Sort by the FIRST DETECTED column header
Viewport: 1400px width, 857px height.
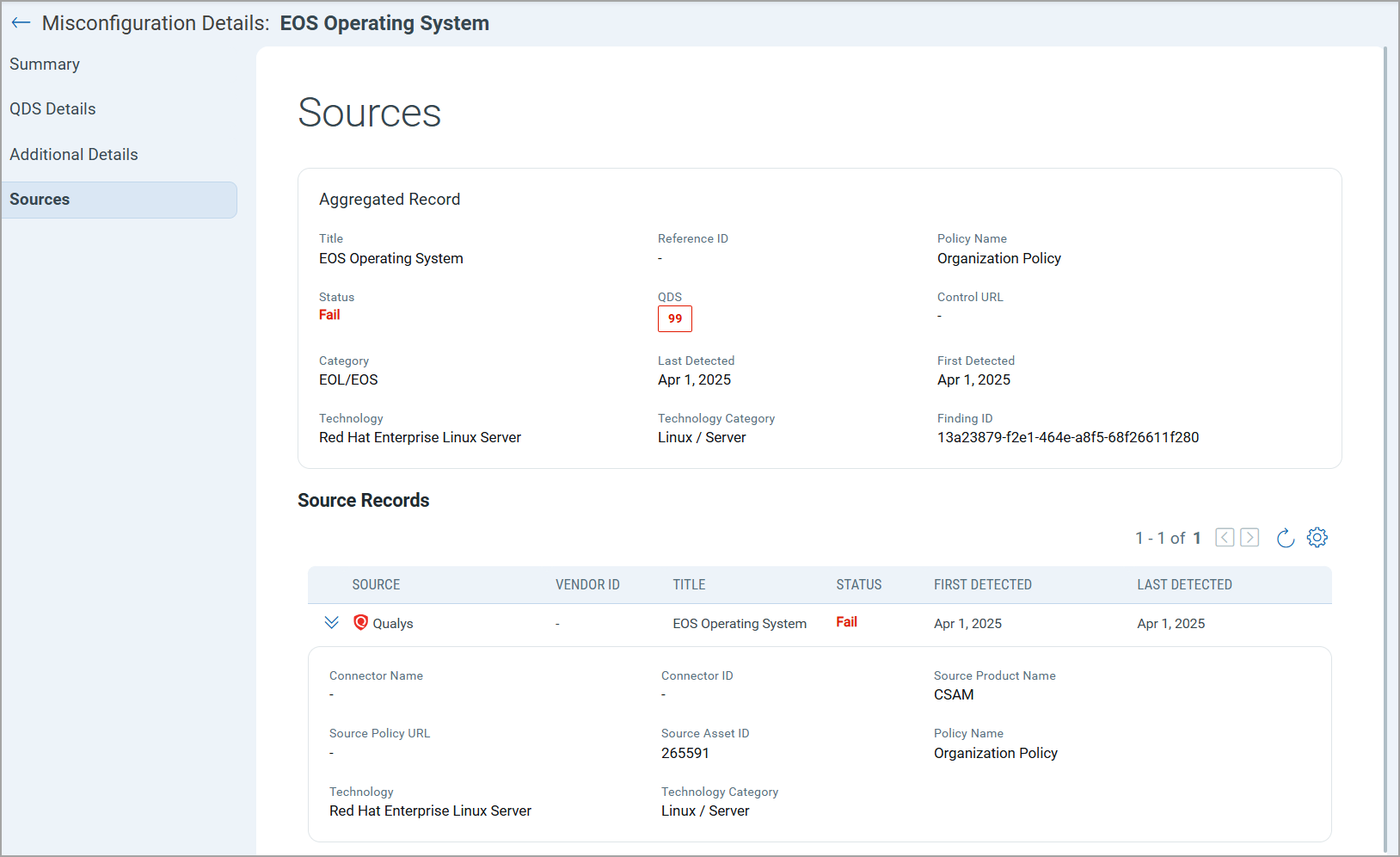(983, 585)
